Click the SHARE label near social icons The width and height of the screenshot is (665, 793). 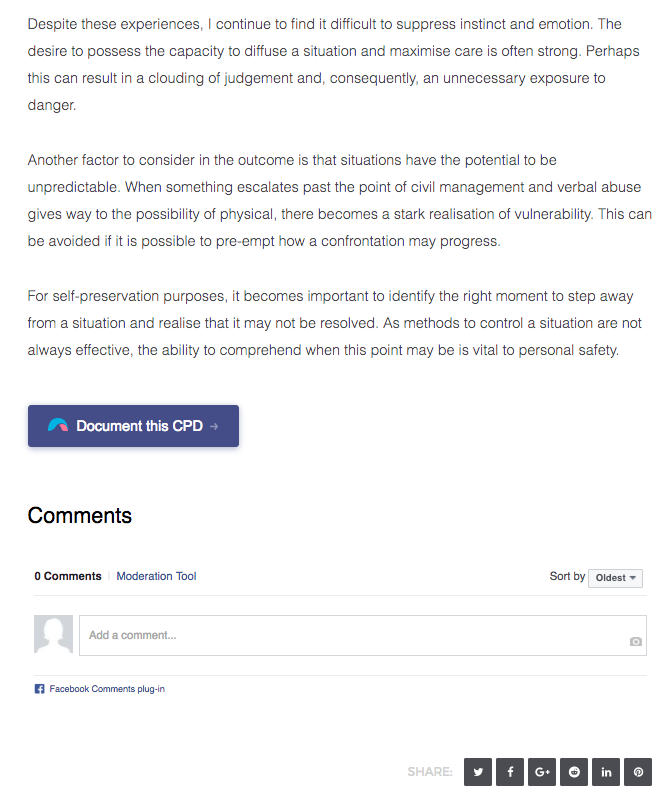click(430, 772)
